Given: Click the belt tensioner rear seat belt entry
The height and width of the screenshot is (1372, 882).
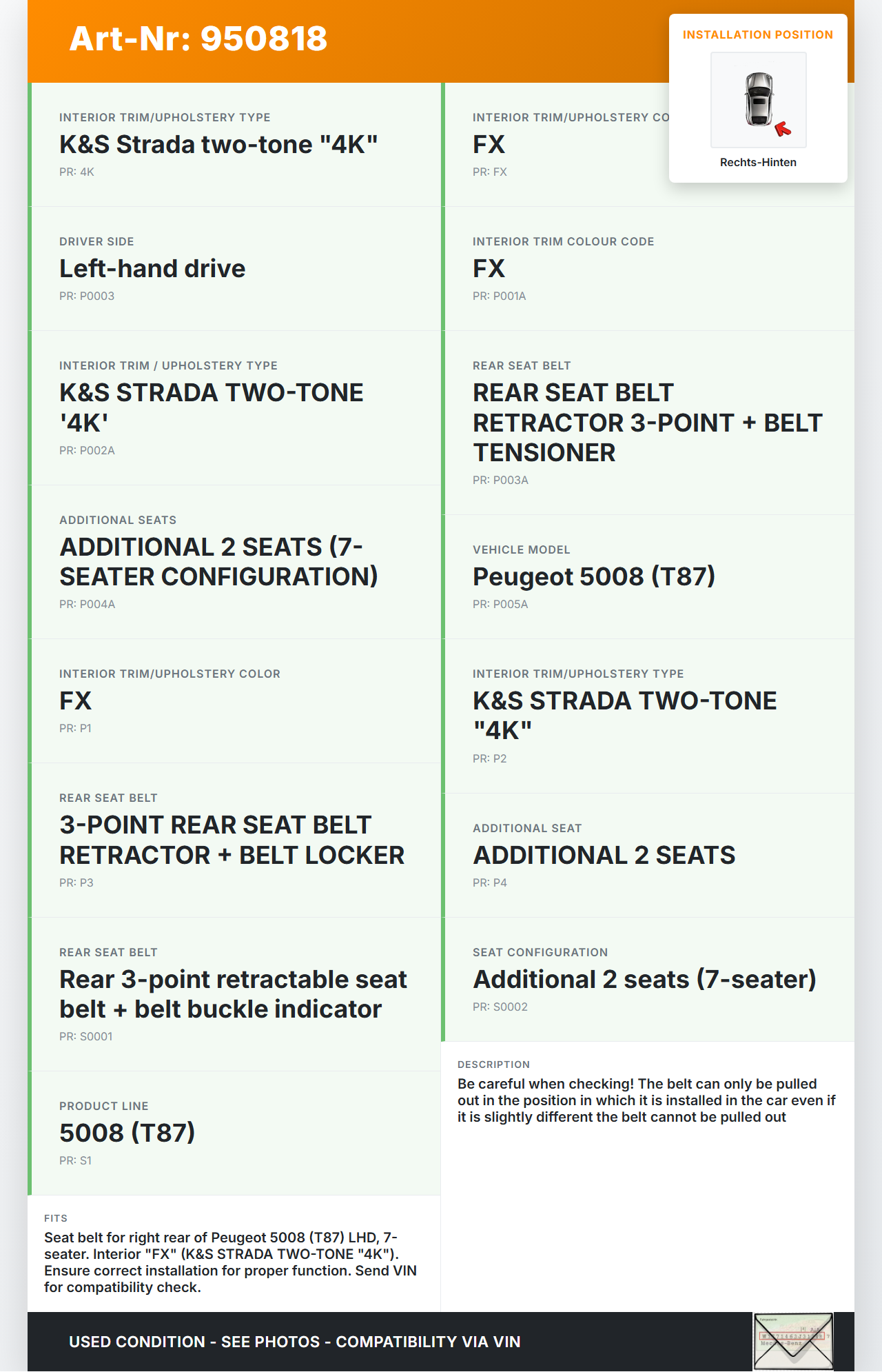Looking at the screenshot, I should point(647,423).
